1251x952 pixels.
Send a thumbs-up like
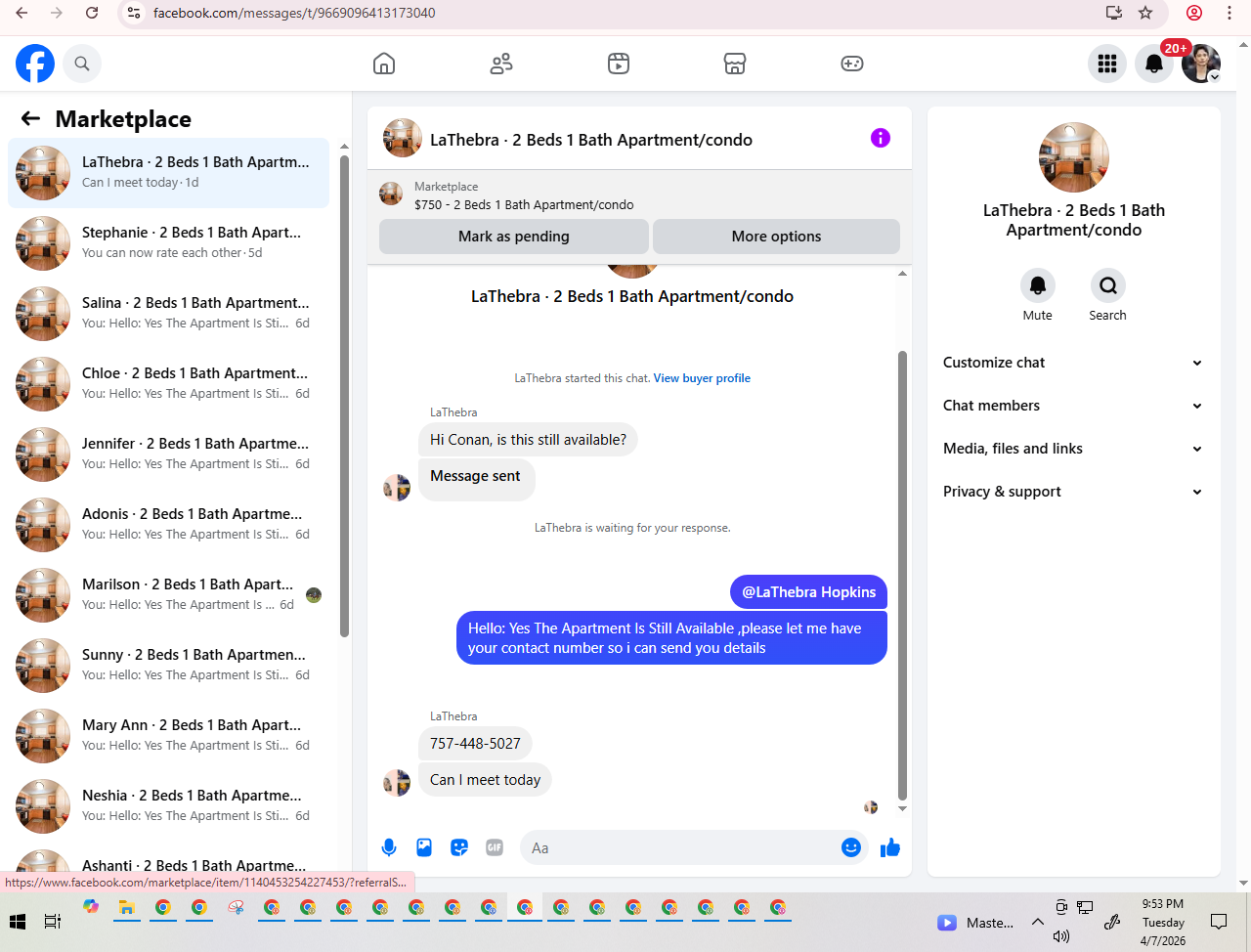pos(890,847)
